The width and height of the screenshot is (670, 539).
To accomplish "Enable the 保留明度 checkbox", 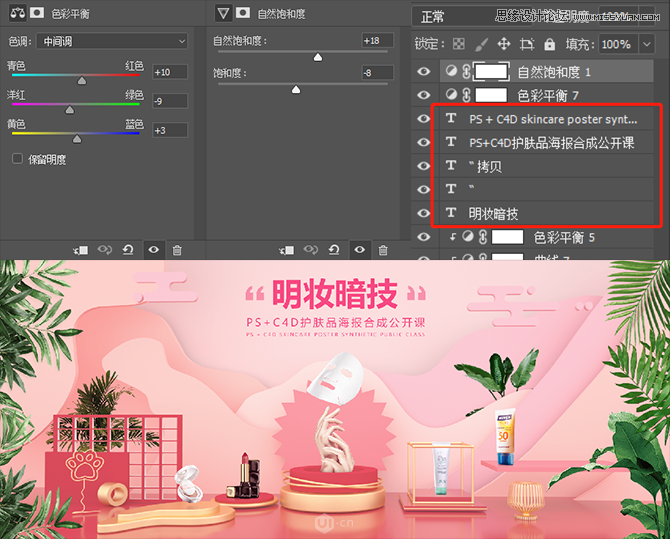I will (x=18, y=159).
